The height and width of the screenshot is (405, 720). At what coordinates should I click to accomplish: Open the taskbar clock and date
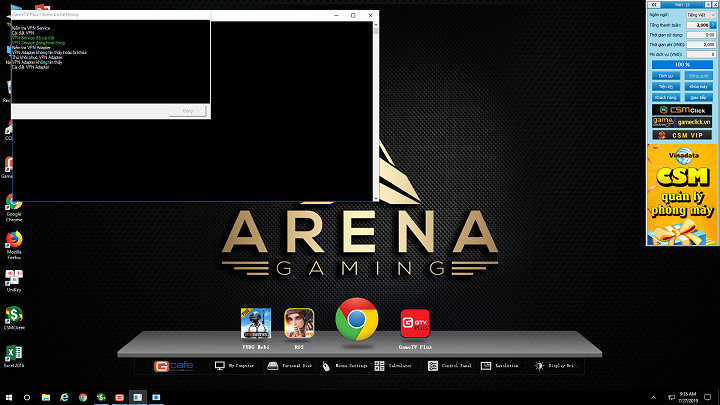coord(688,398)
